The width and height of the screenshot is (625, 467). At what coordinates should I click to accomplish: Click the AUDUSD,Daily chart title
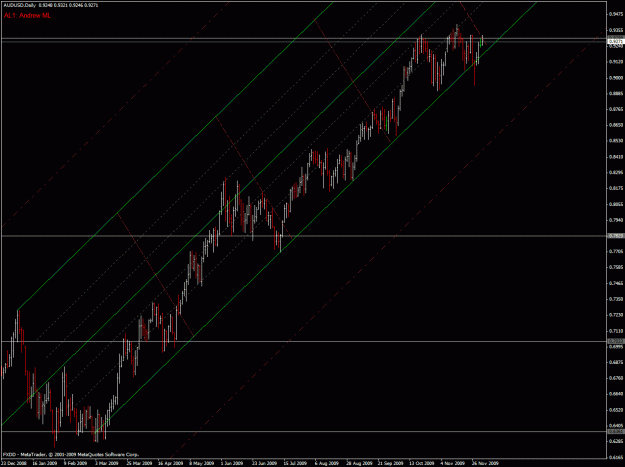pyautogui.click(x=20, y=6)
